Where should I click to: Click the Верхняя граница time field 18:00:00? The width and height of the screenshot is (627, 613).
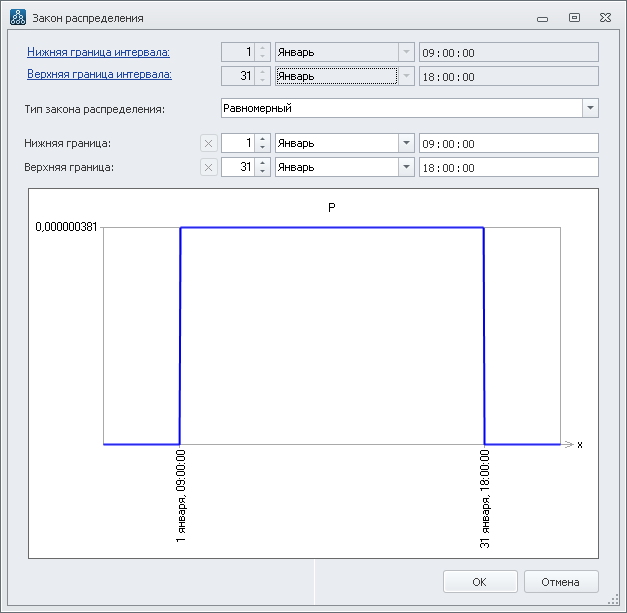point(508,167)
